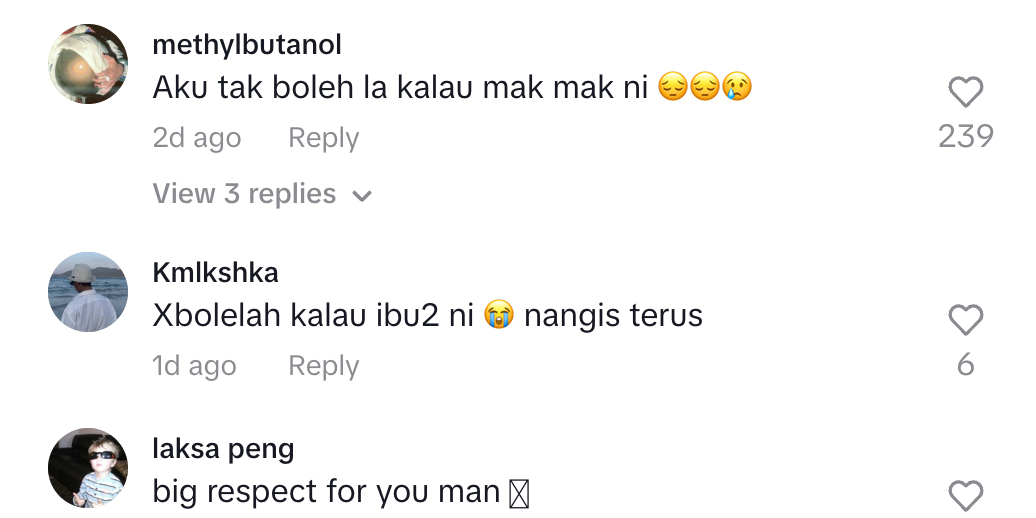Select the comment "big respect for you man"

click(326, 492)
